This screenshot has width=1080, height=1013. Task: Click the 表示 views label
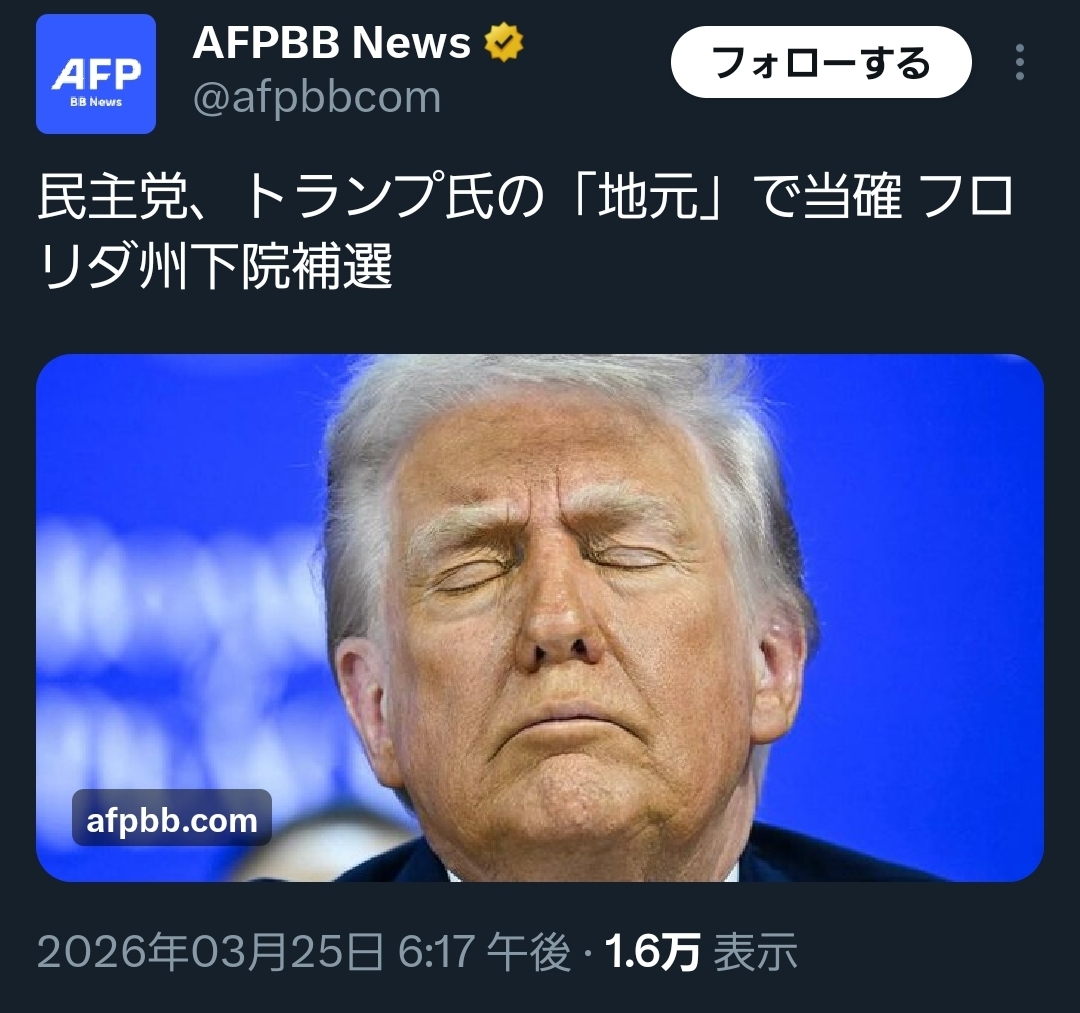pyautogui.click(x=756, y=952)
